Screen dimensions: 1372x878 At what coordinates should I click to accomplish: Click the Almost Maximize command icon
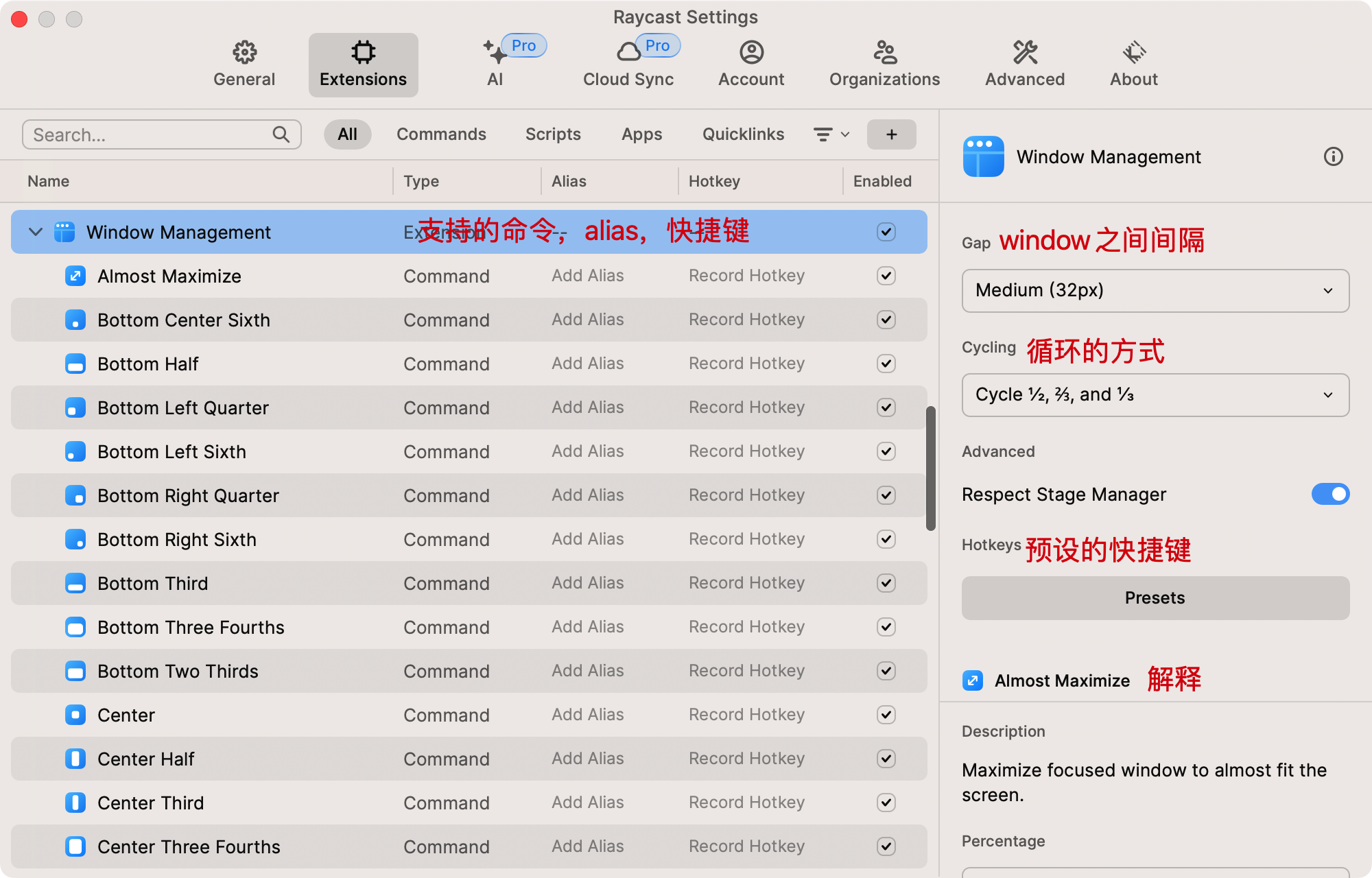[x=75, y=276]
